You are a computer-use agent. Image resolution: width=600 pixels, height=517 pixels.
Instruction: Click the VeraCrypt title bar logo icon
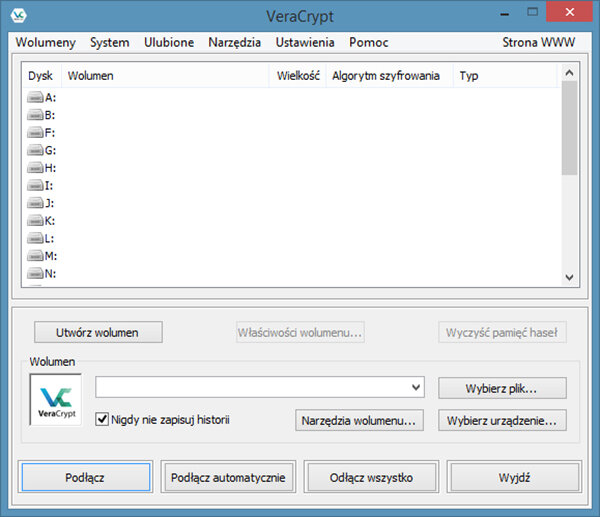click(18, 16)
